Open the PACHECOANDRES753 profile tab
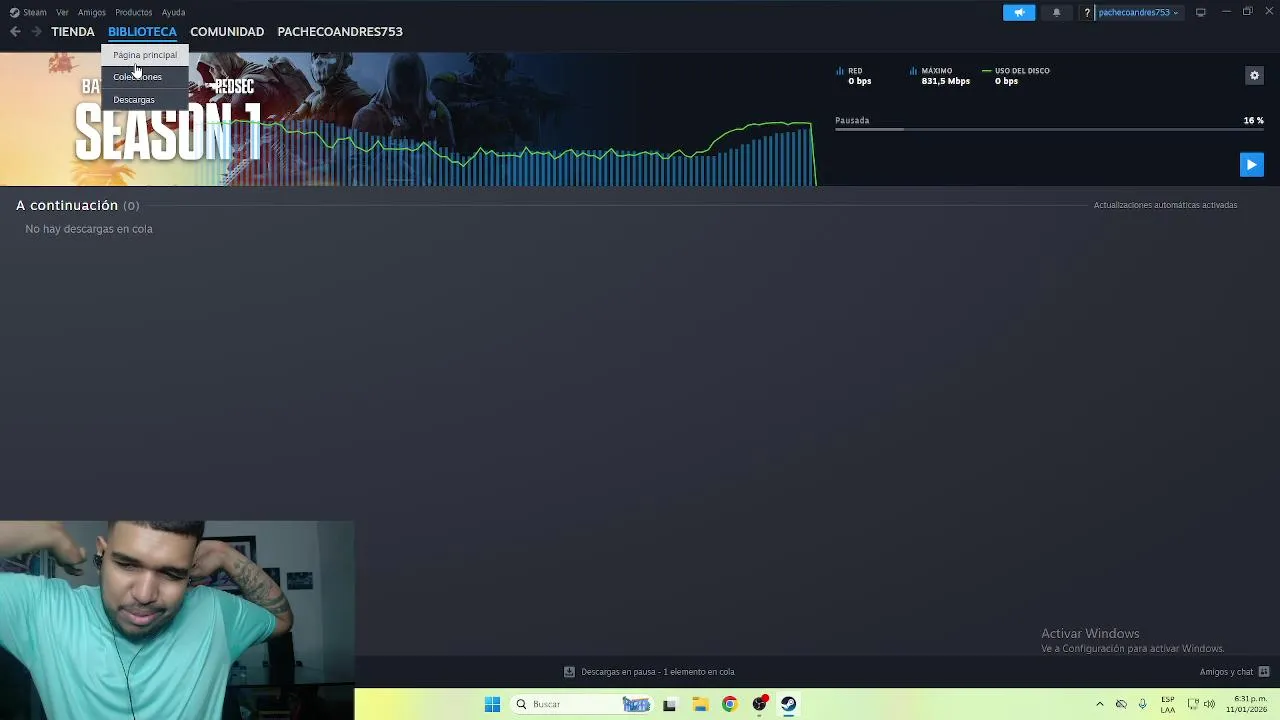This screenshot has width=1280, height=720. pos(340,32)
